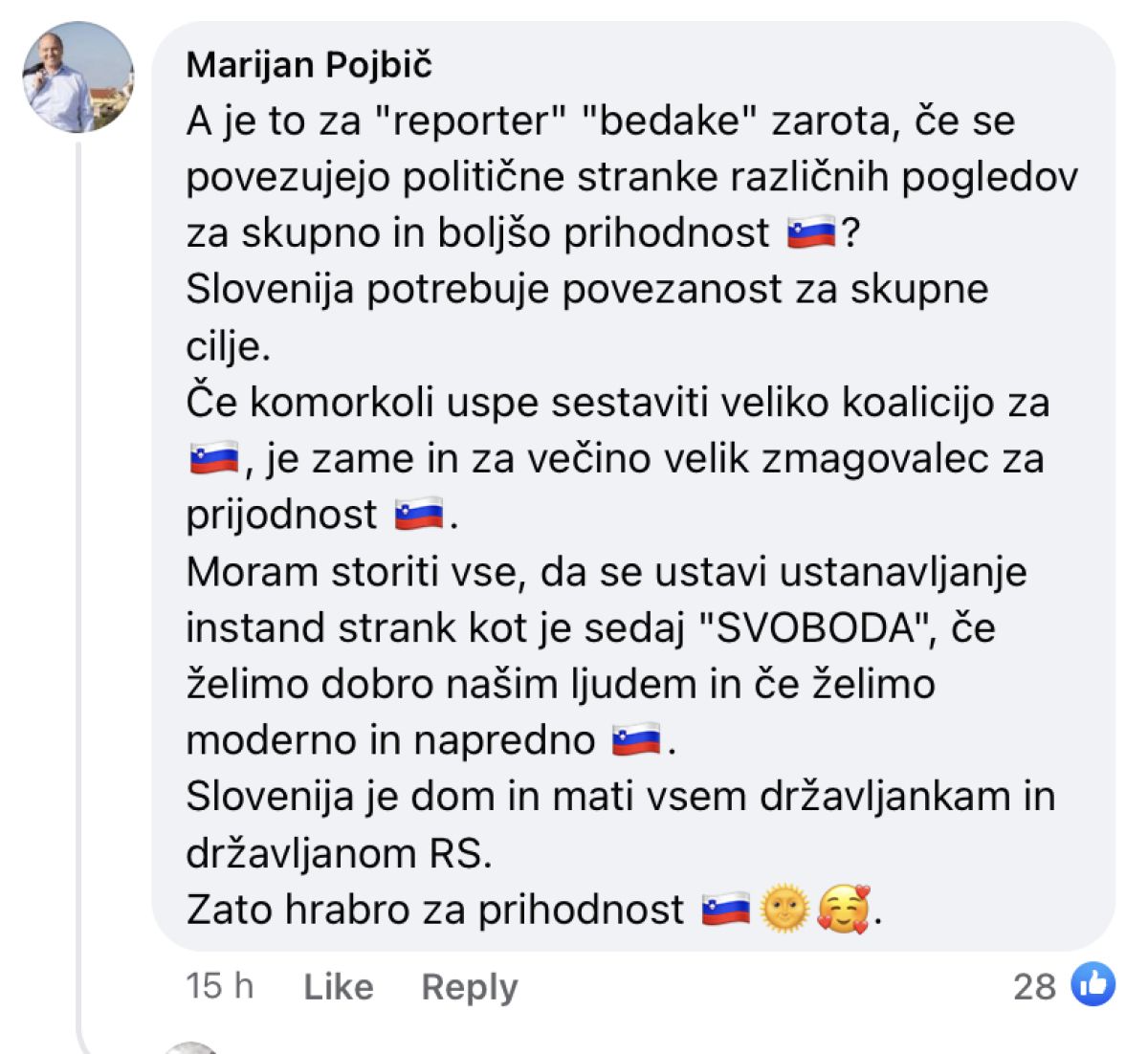Image resolution: width=1148 pixels, height=1054 pixels.
Task: Reply to Marijan Pojbič's comment
Action: coord(469,986)
